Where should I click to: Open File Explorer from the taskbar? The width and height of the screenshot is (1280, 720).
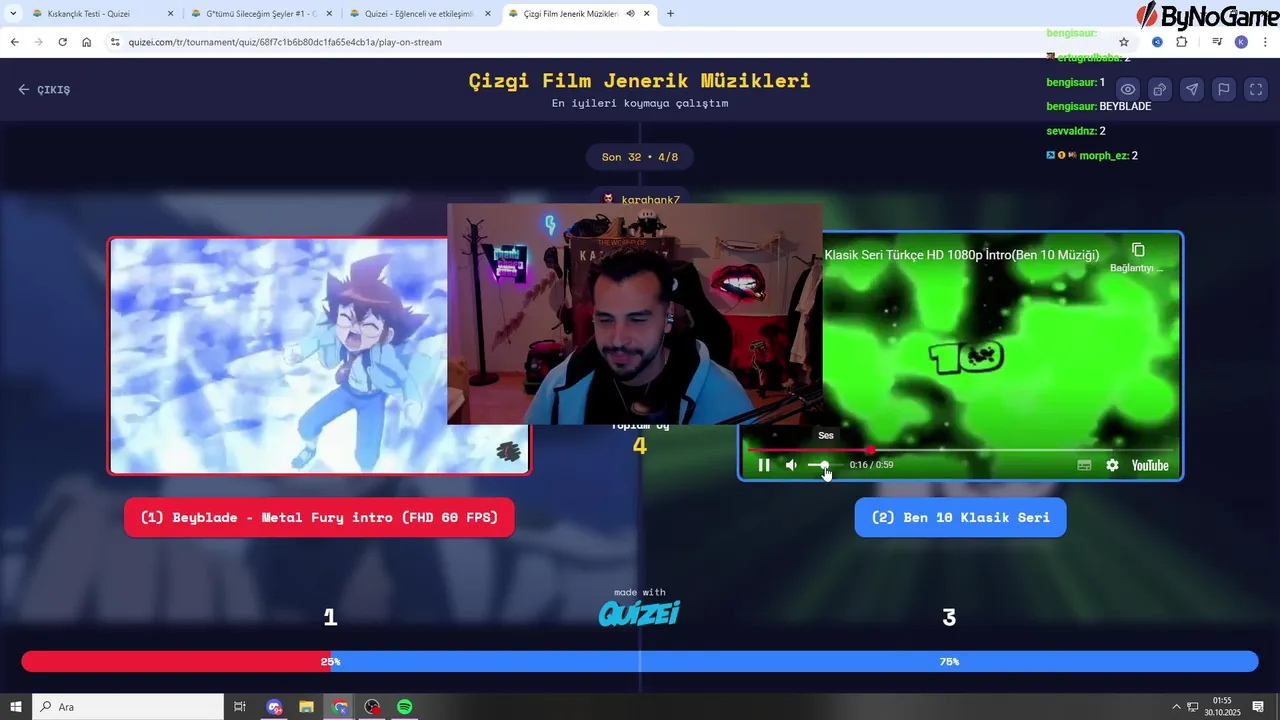pyautogui.click(x=306, y=707)
